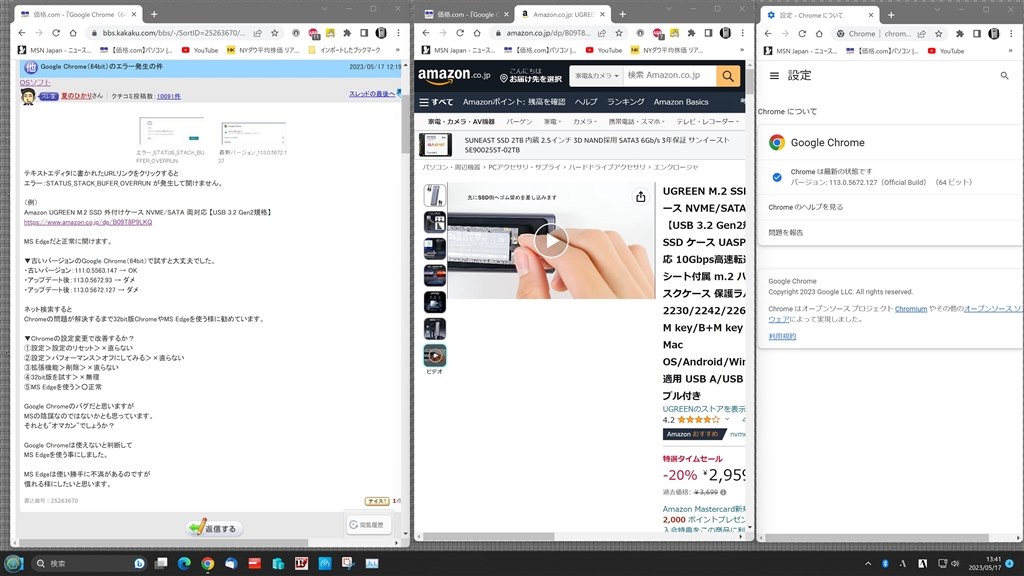Open Chrome menu in middle Amazon window
Image resolution: width=1024 pixels, height=576 pixels.
click(x=742, y=33)
